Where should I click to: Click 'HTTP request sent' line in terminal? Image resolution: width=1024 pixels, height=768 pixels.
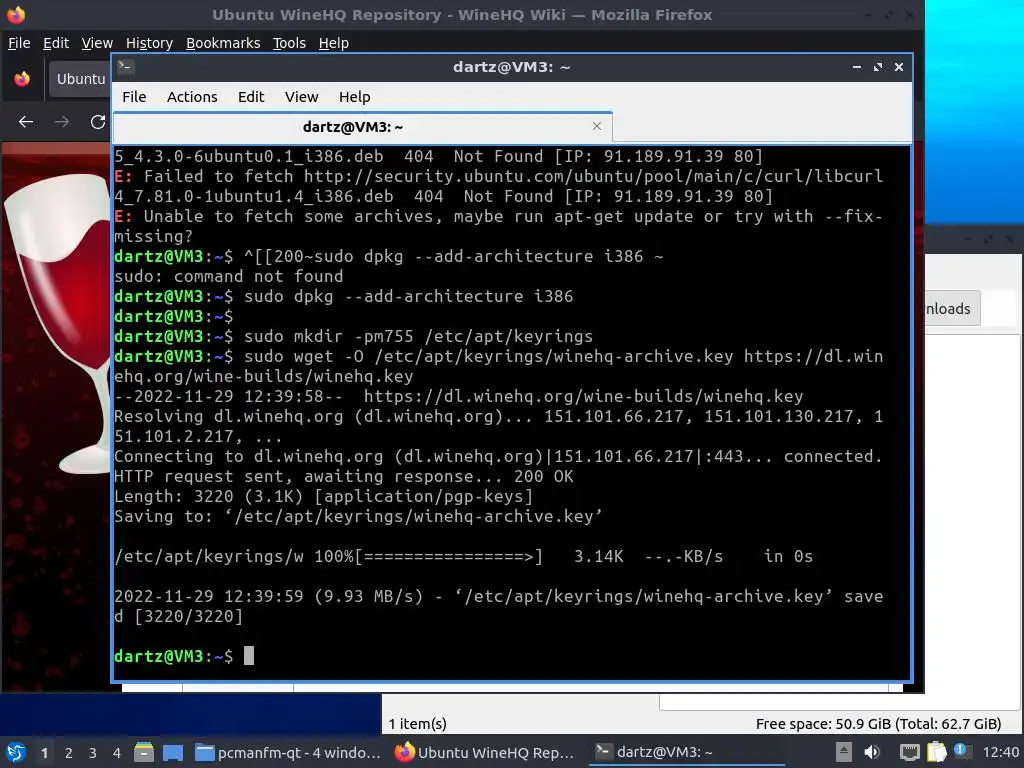pos(344,476)
